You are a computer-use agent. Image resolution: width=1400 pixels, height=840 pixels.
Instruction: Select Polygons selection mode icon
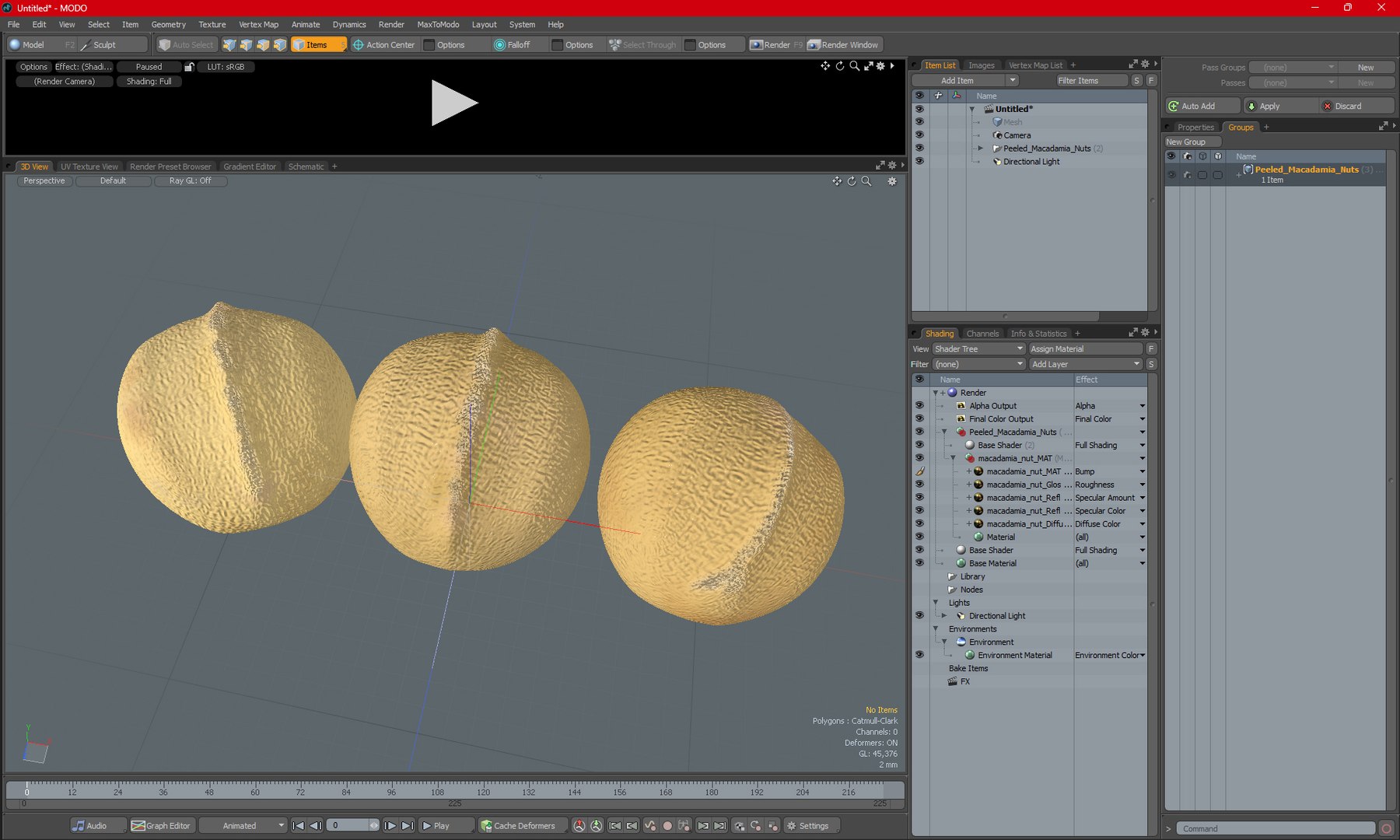(264, 44)
